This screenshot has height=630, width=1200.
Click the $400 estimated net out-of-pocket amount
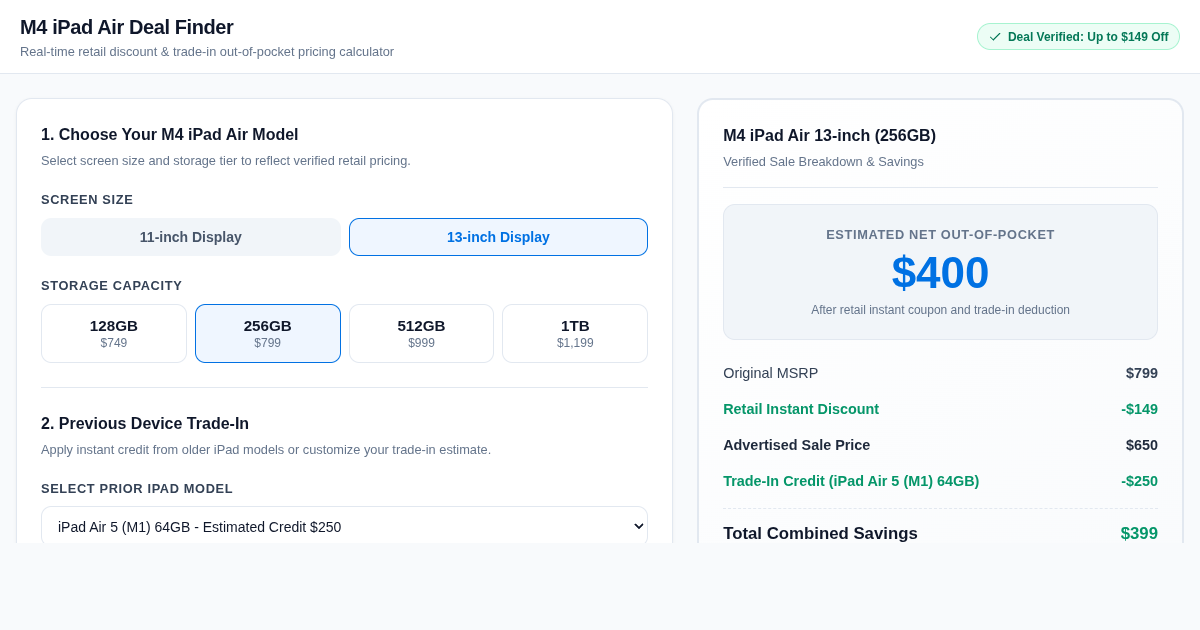940,273
